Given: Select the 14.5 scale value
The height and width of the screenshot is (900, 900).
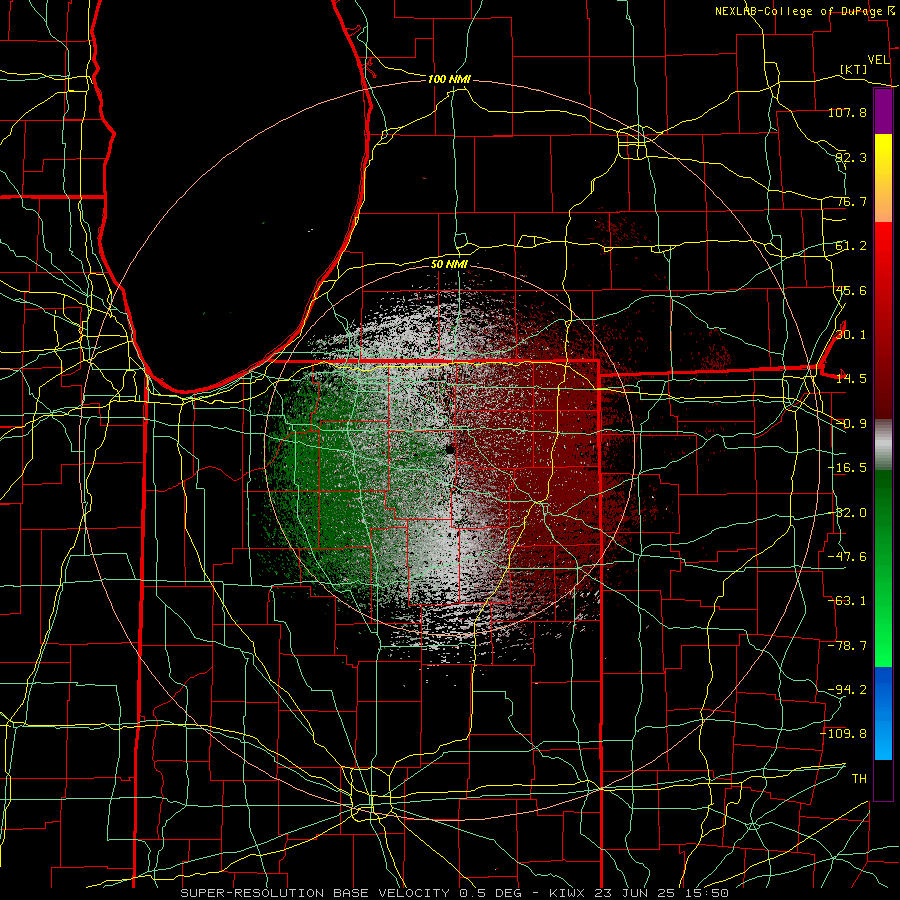Looking at the screenshot, I should [851, 379].
